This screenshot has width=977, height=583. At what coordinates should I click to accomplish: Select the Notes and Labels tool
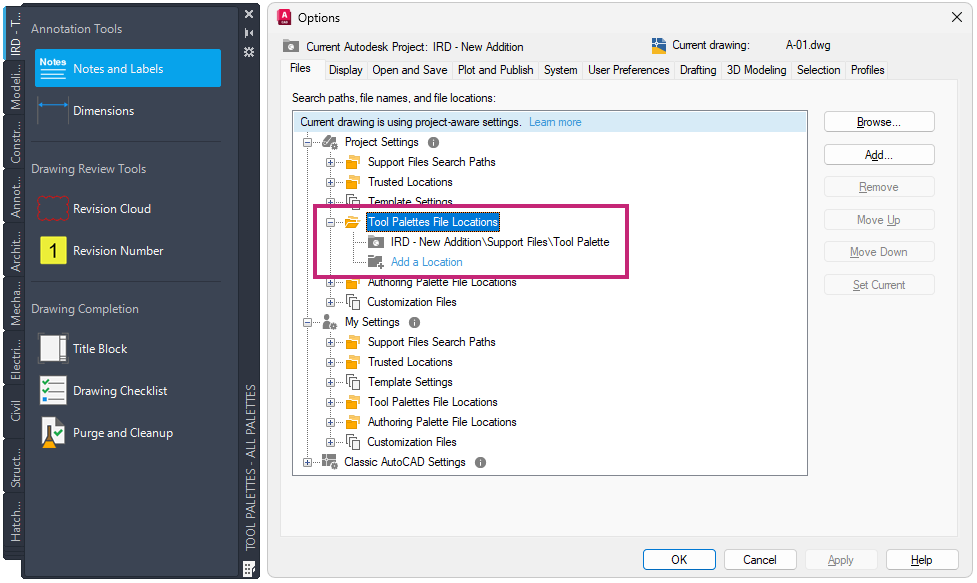coord(127,69)
